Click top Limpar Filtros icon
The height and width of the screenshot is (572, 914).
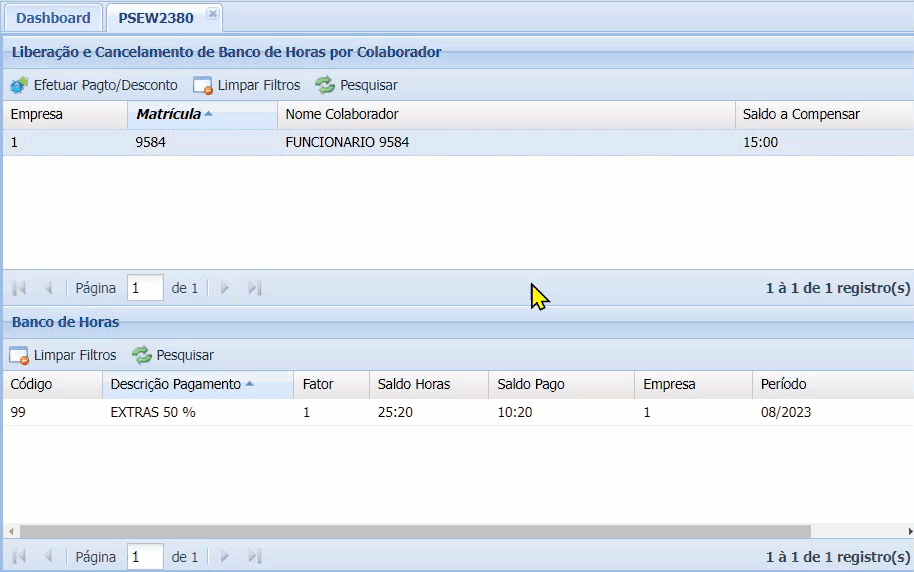coord(203,85)
